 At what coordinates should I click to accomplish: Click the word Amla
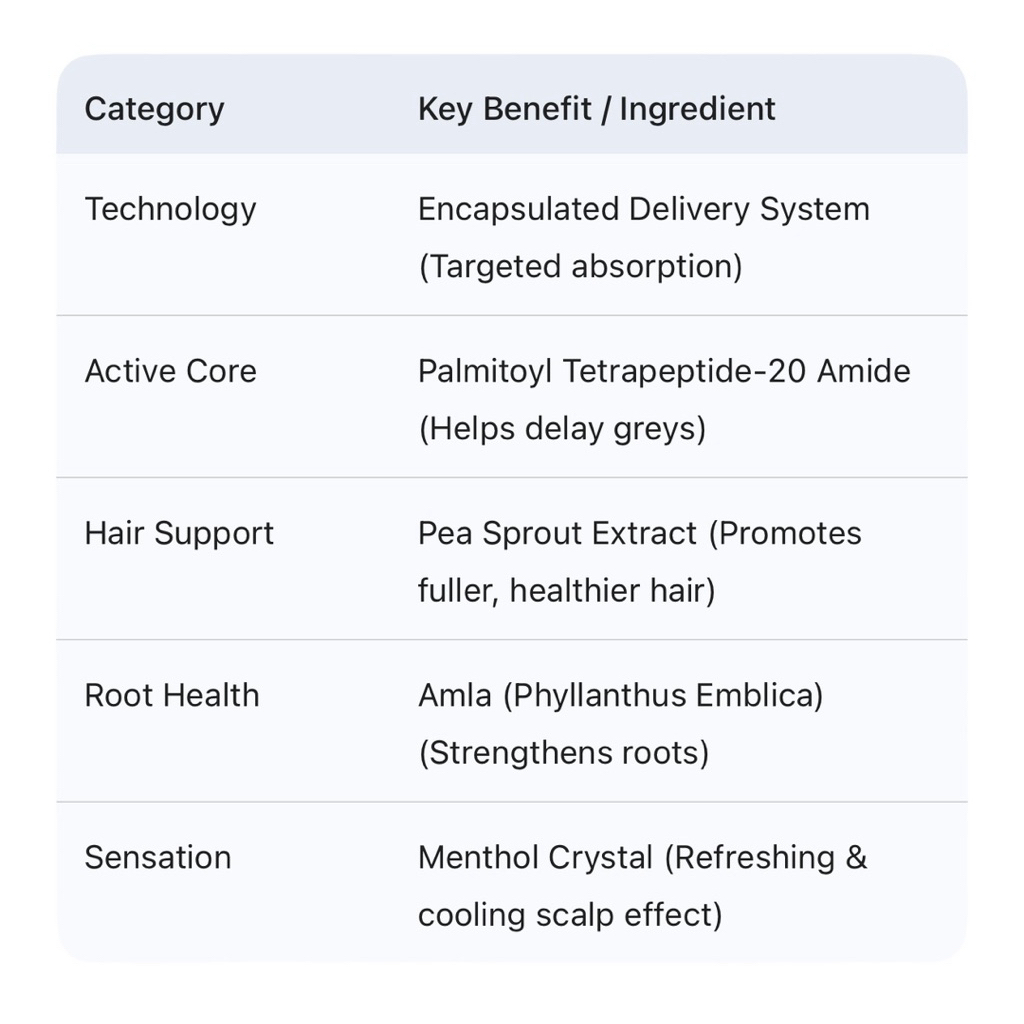click(454, 695)
